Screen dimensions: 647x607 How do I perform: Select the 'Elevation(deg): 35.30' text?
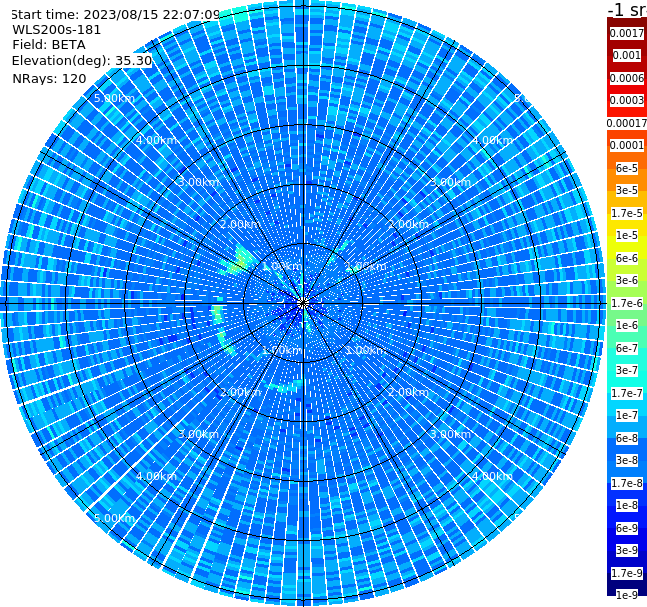click(82, 61)
